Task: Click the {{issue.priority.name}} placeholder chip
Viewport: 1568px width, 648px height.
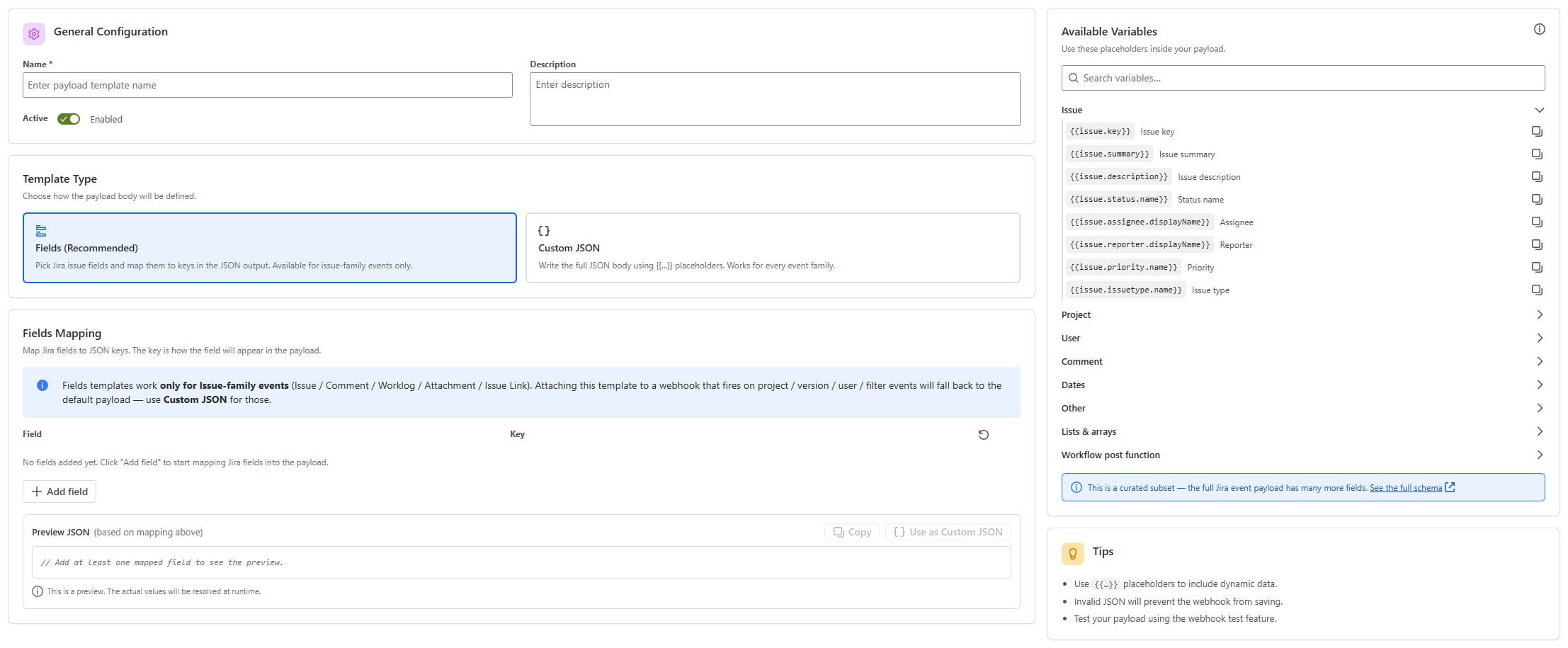Action: coord(1123,268)
